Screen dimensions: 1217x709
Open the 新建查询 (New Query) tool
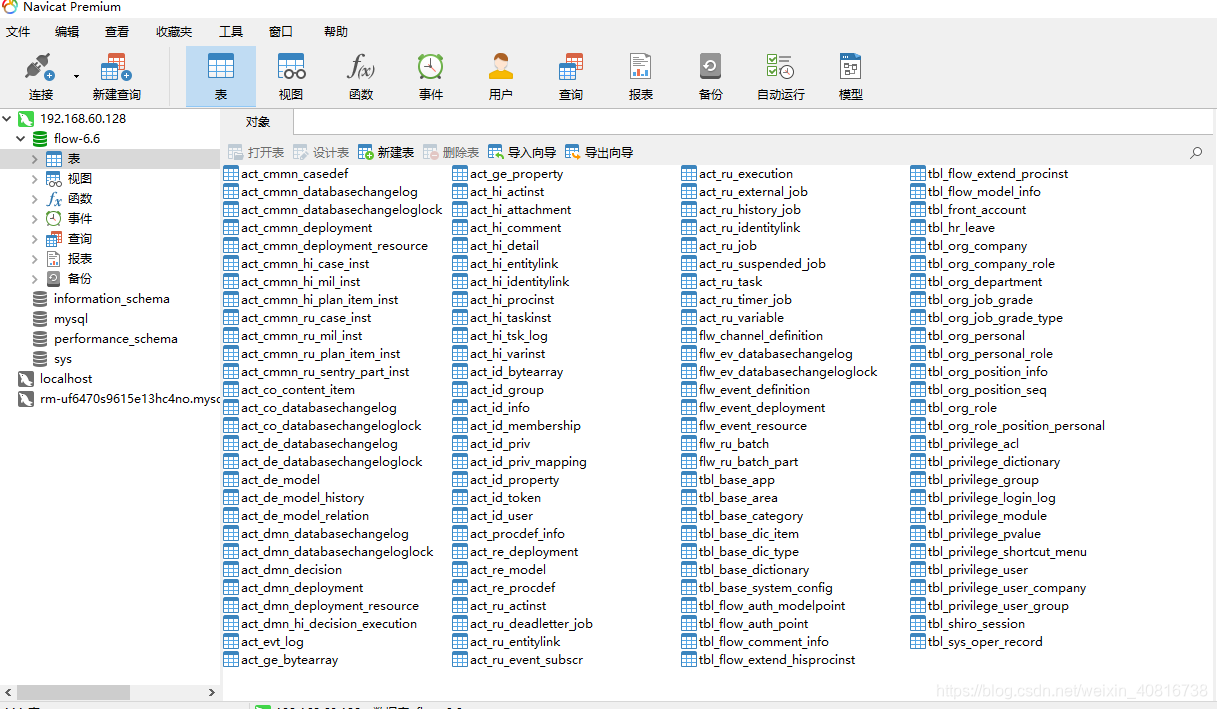coord(116,77)
